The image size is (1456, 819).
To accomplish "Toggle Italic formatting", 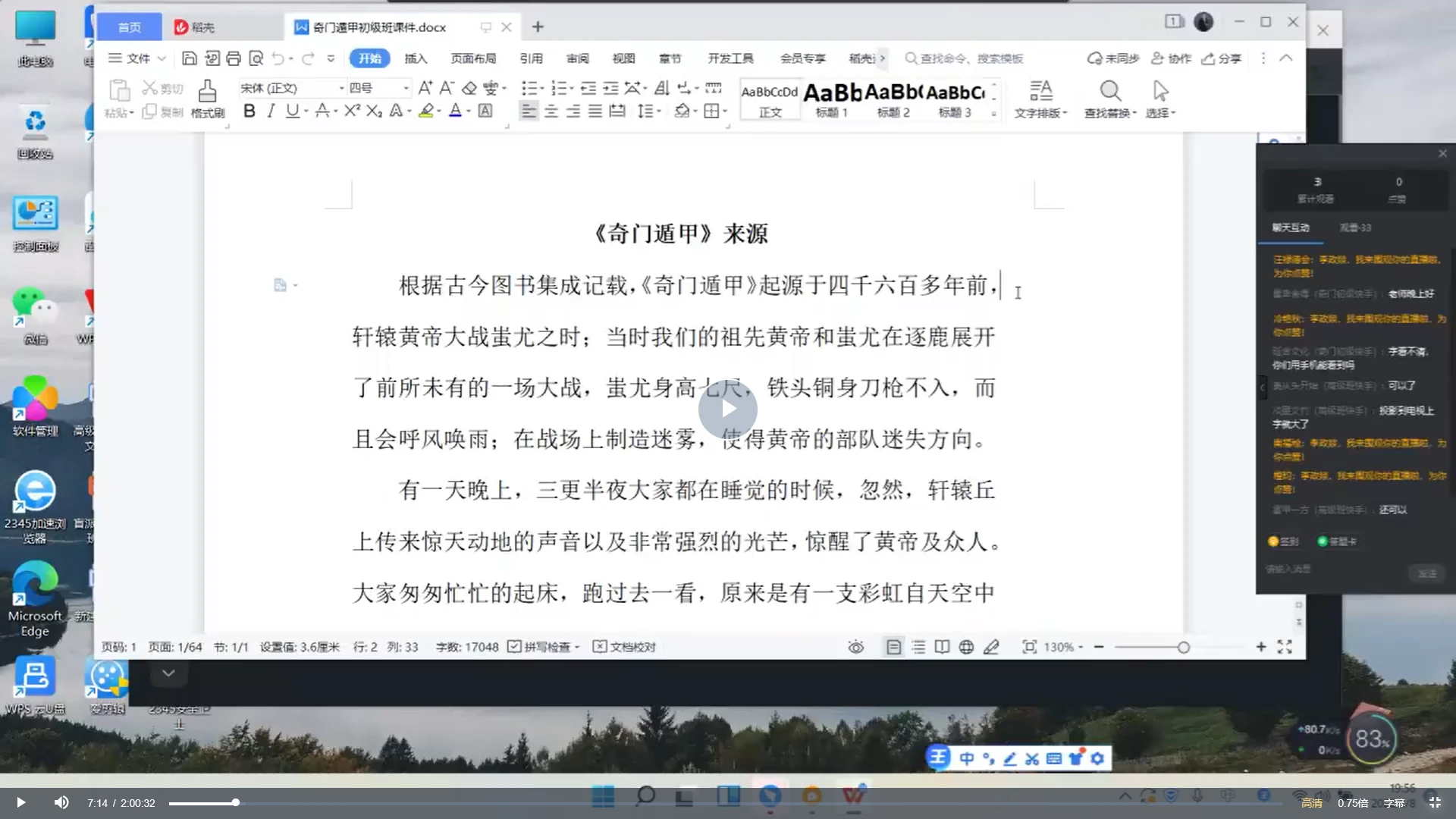I will pos(271,111).
